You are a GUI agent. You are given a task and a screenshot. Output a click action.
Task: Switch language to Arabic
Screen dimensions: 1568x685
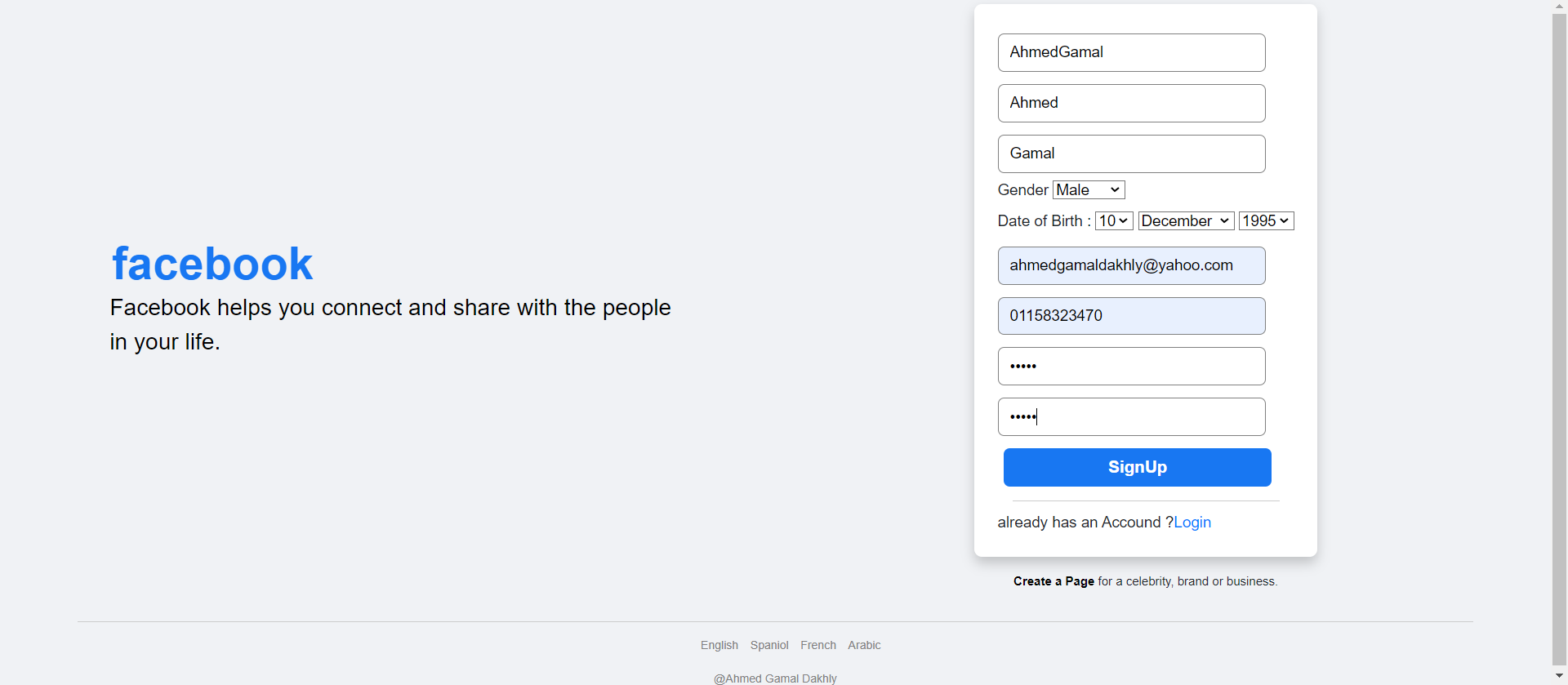click(x=864, y=645)
